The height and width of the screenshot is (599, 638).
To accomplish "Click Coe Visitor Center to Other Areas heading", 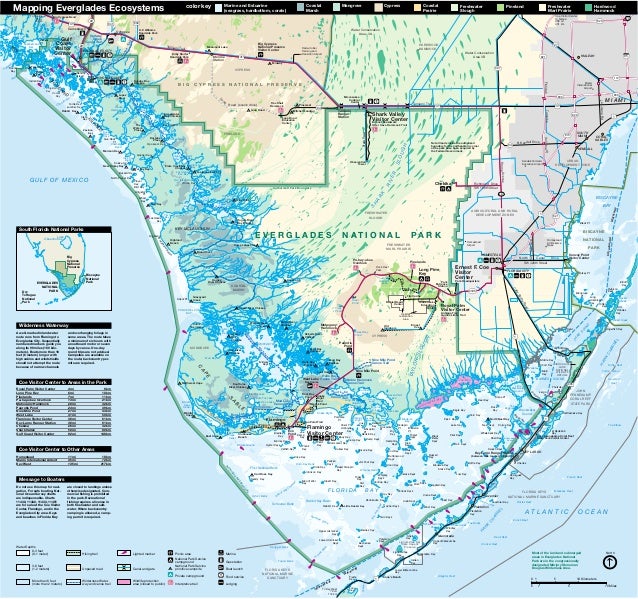I will [64, 449].
